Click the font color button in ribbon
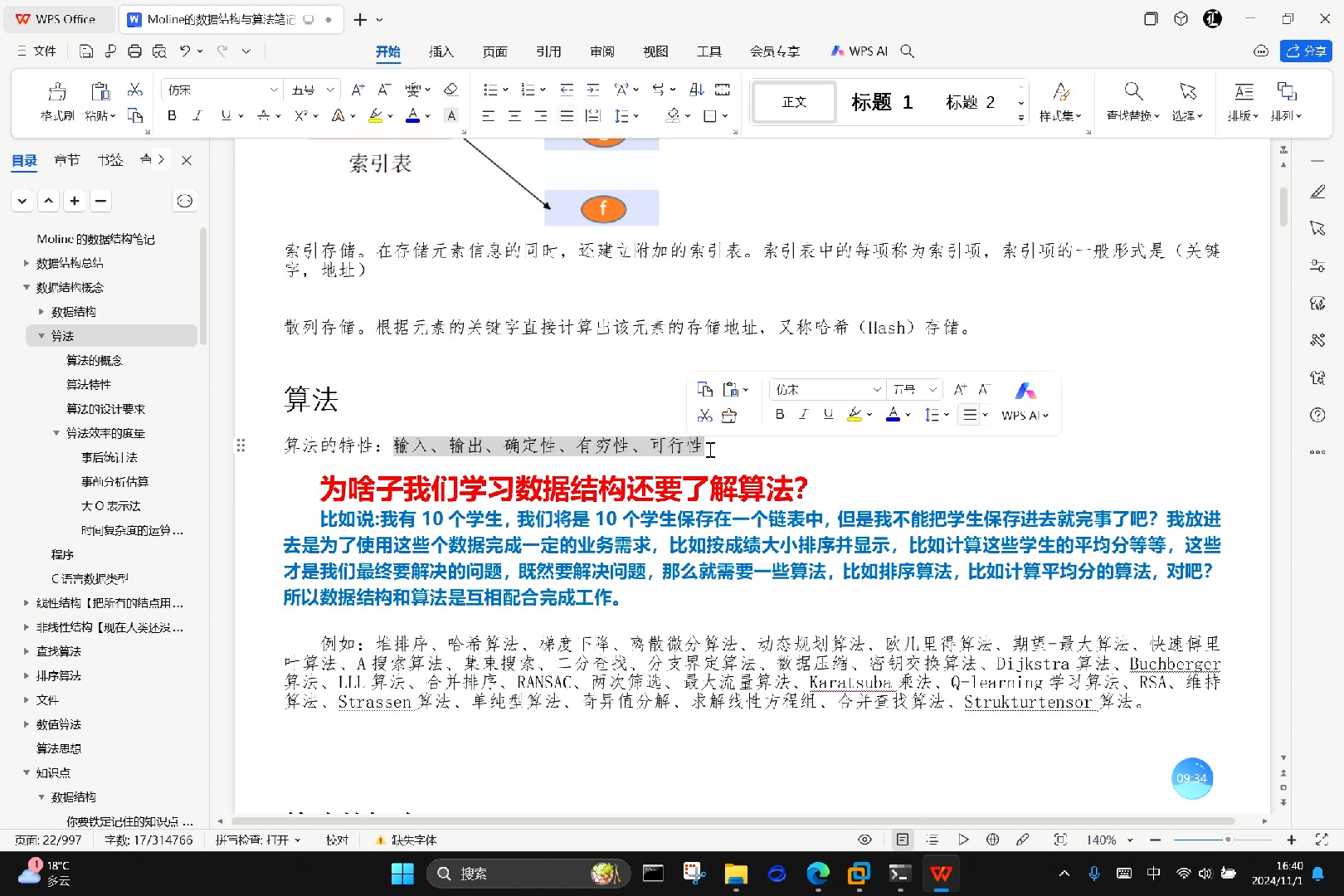 412,115
